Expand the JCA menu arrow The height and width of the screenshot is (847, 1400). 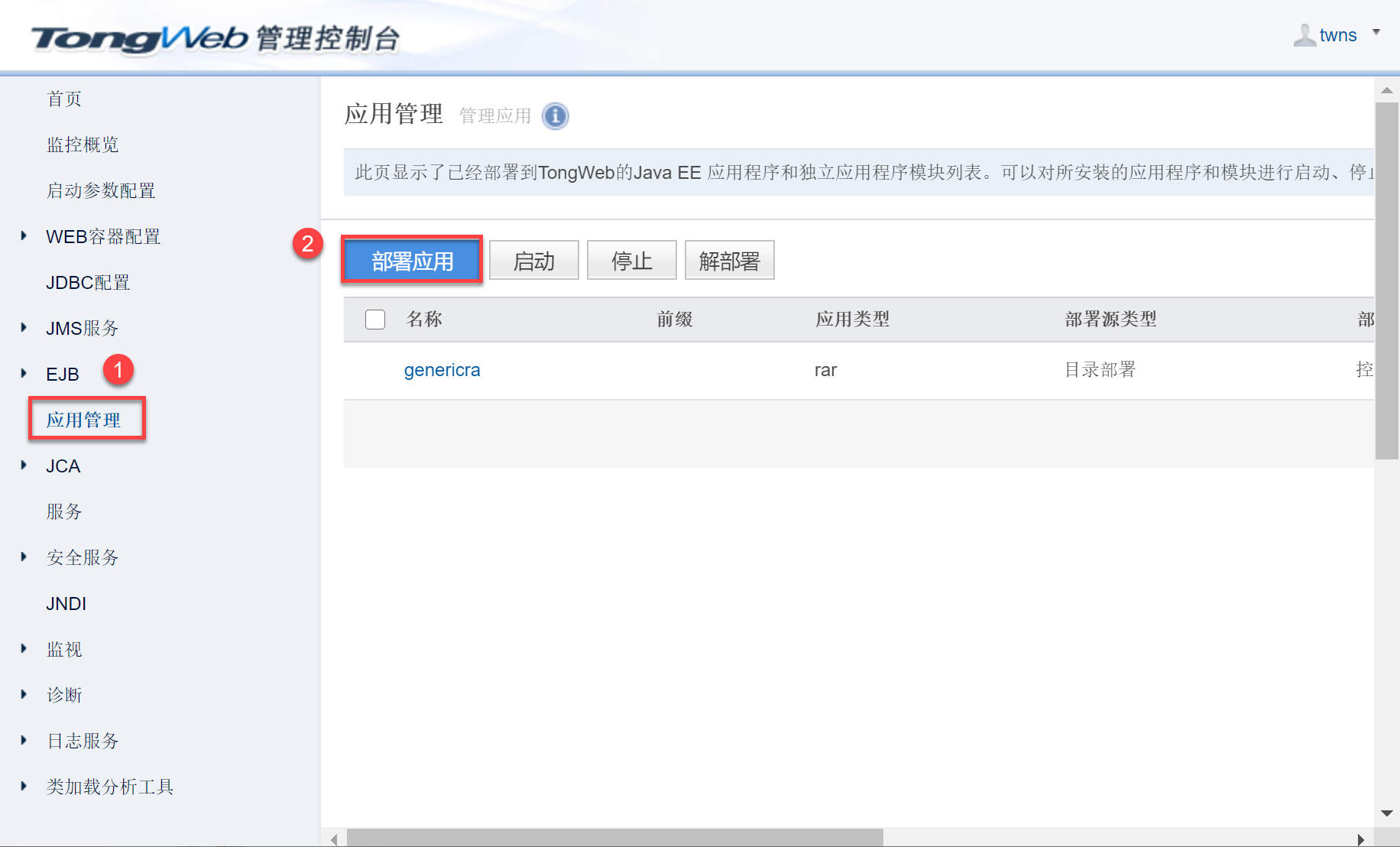[24, 466]
